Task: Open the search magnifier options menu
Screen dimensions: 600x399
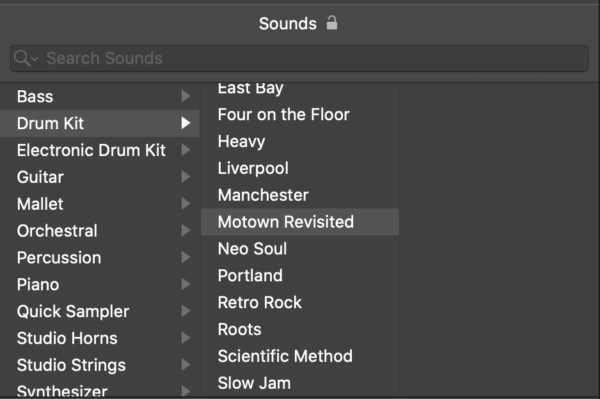Action: coord(26,58)
